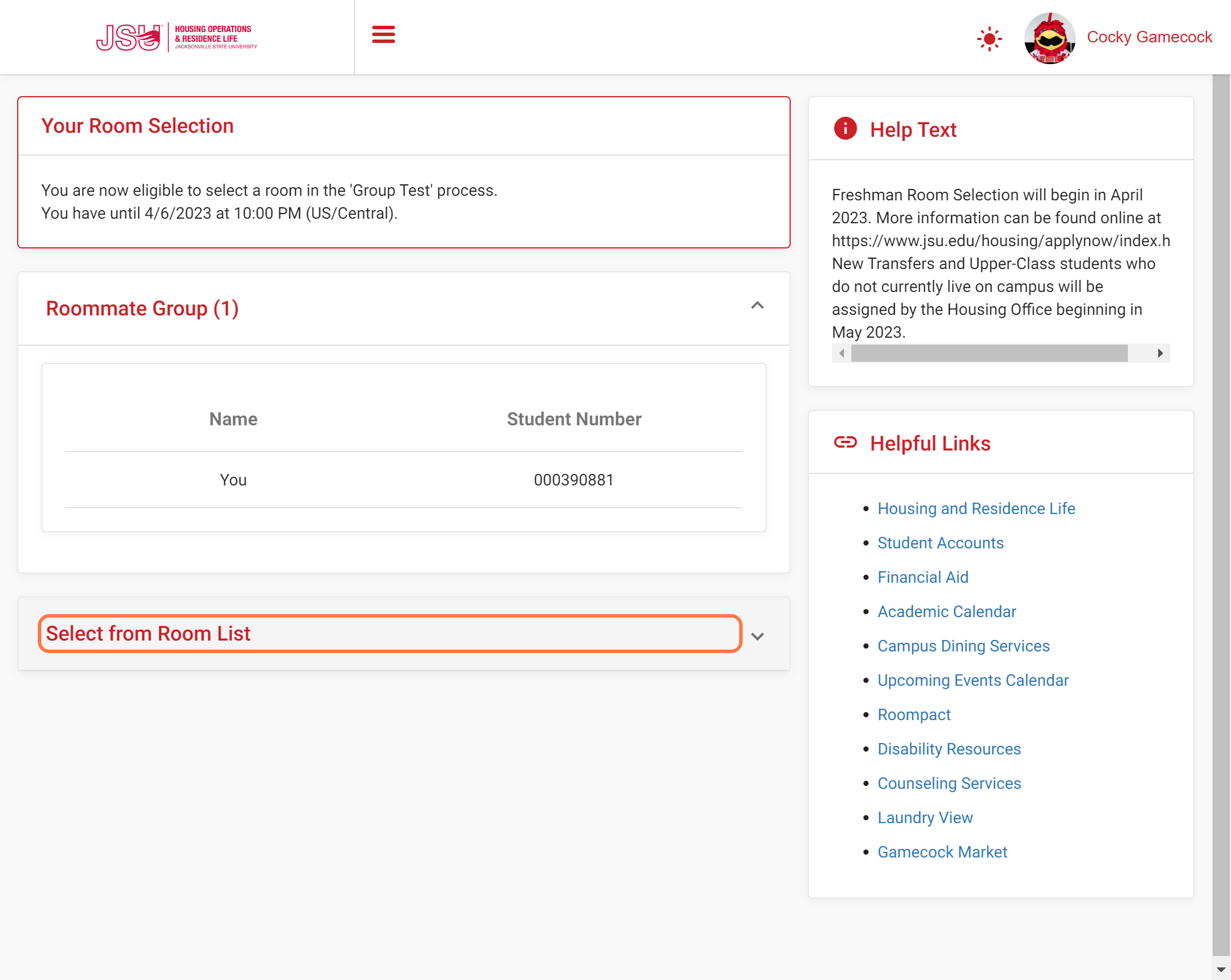Click the Helpful Links heading

pos(930,444)
